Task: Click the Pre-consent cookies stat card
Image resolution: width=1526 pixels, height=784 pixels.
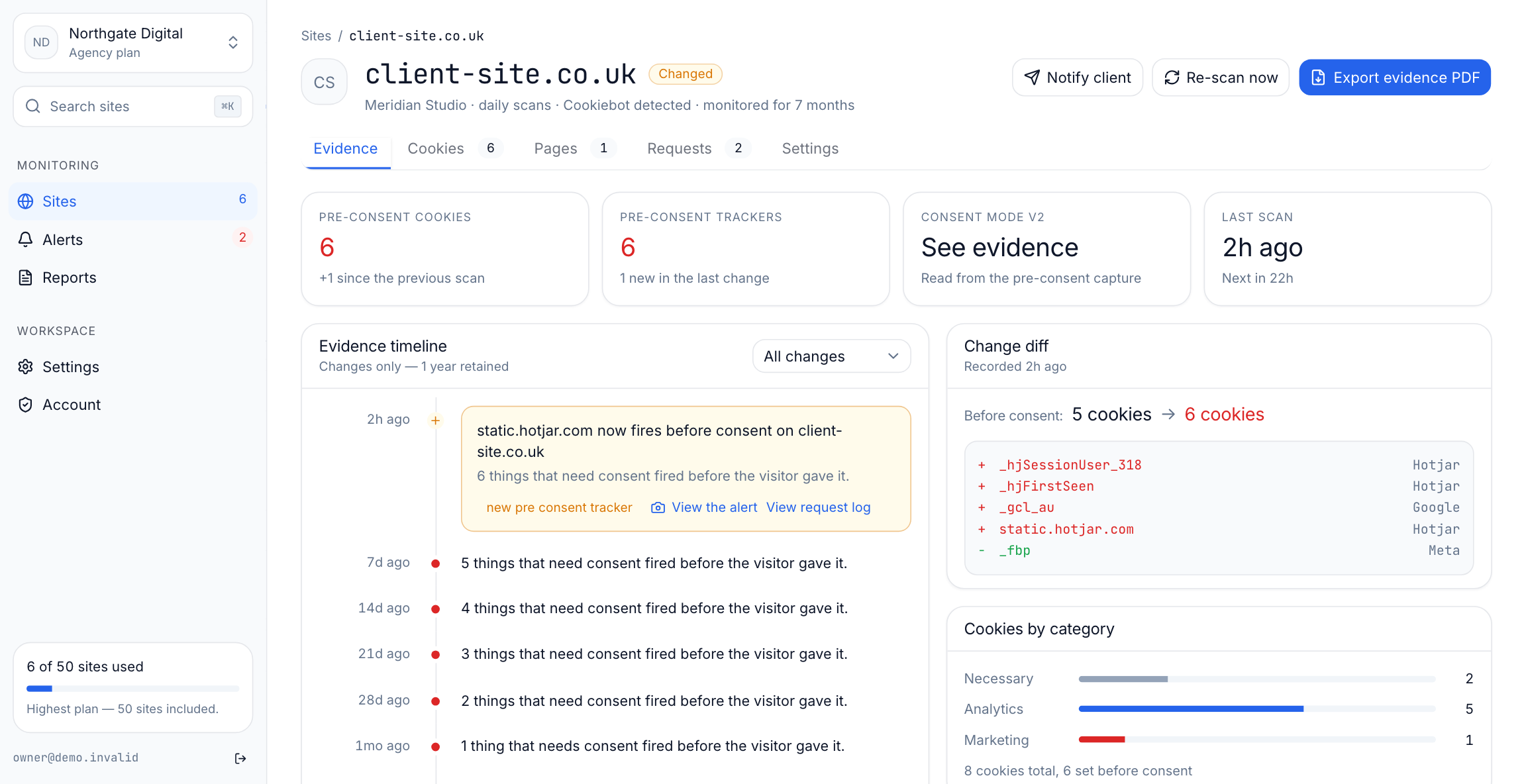Action: [445, 249]
